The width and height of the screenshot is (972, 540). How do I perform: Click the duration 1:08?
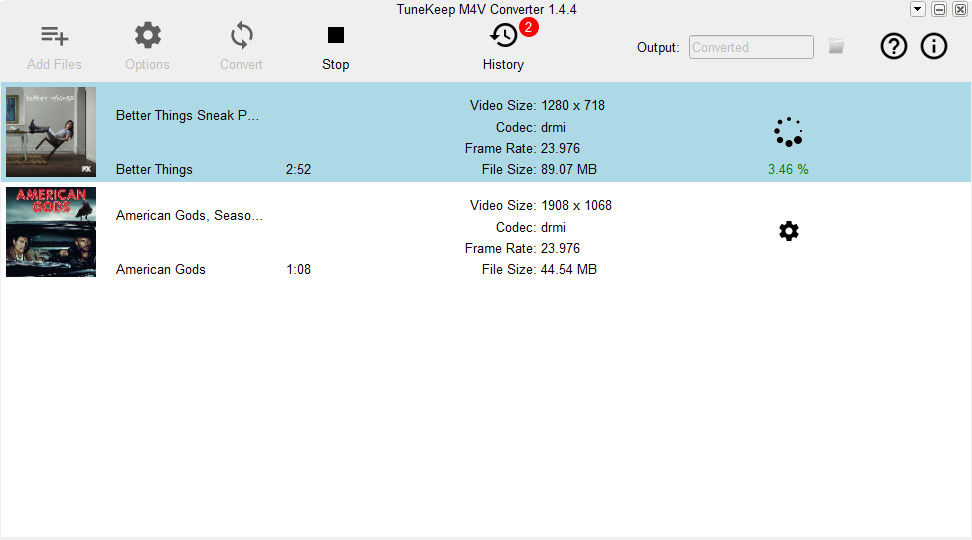point(298,269)
